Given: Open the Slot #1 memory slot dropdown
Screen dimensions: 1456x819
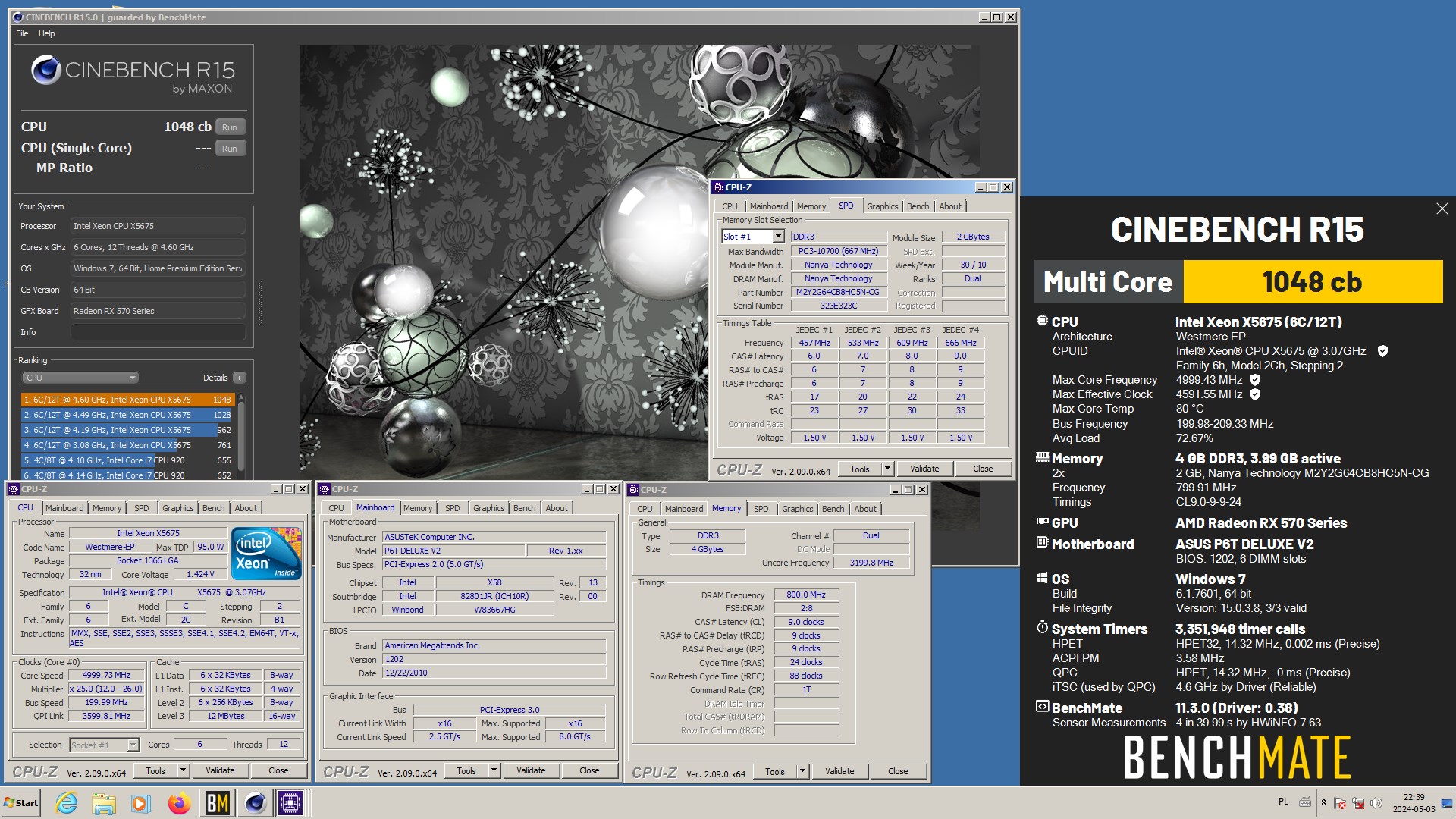Looking at the screenshot, I should pos(778,237).
